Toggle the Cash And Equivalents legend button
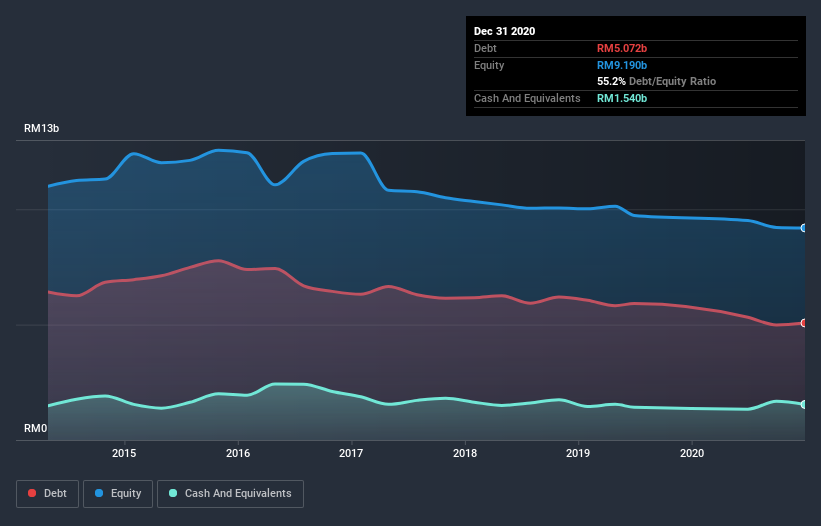The image size is (821, 526). tap(230, 494)
